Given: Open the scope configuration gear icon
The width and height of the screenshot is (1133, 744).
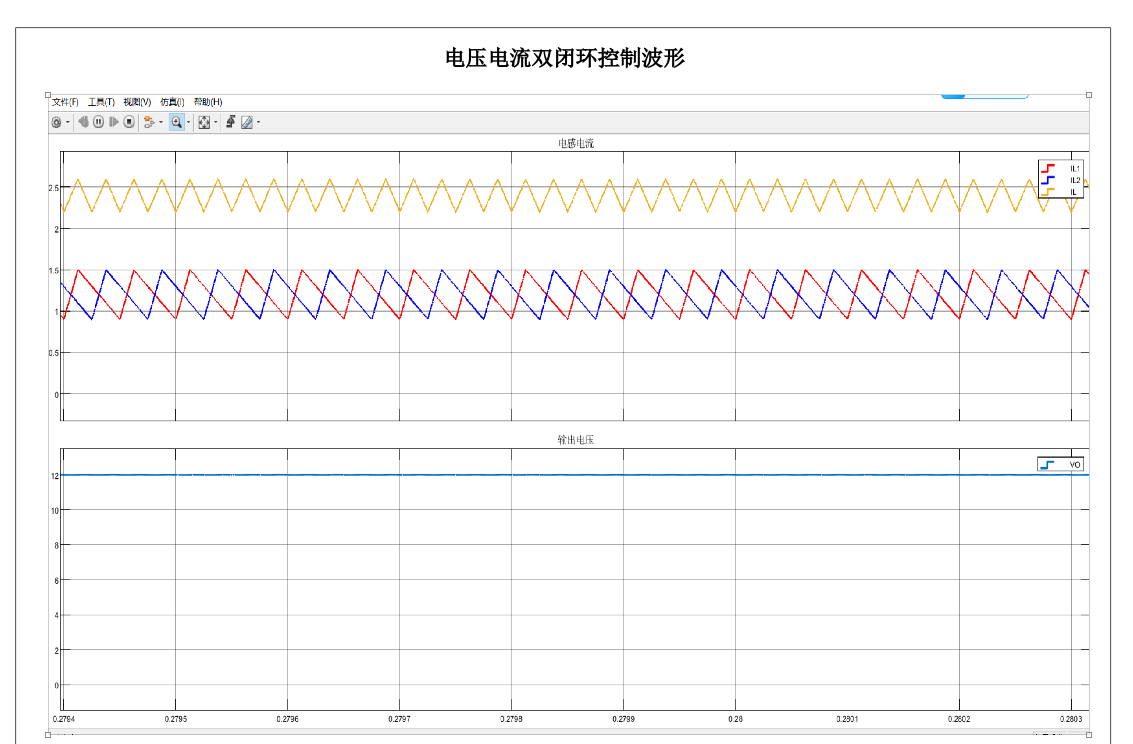Looking at the screenshot, I should 57,122.
